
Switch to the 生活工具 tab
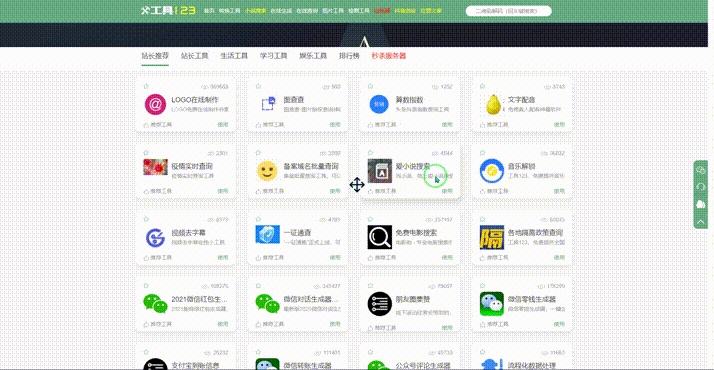(234, 56)
